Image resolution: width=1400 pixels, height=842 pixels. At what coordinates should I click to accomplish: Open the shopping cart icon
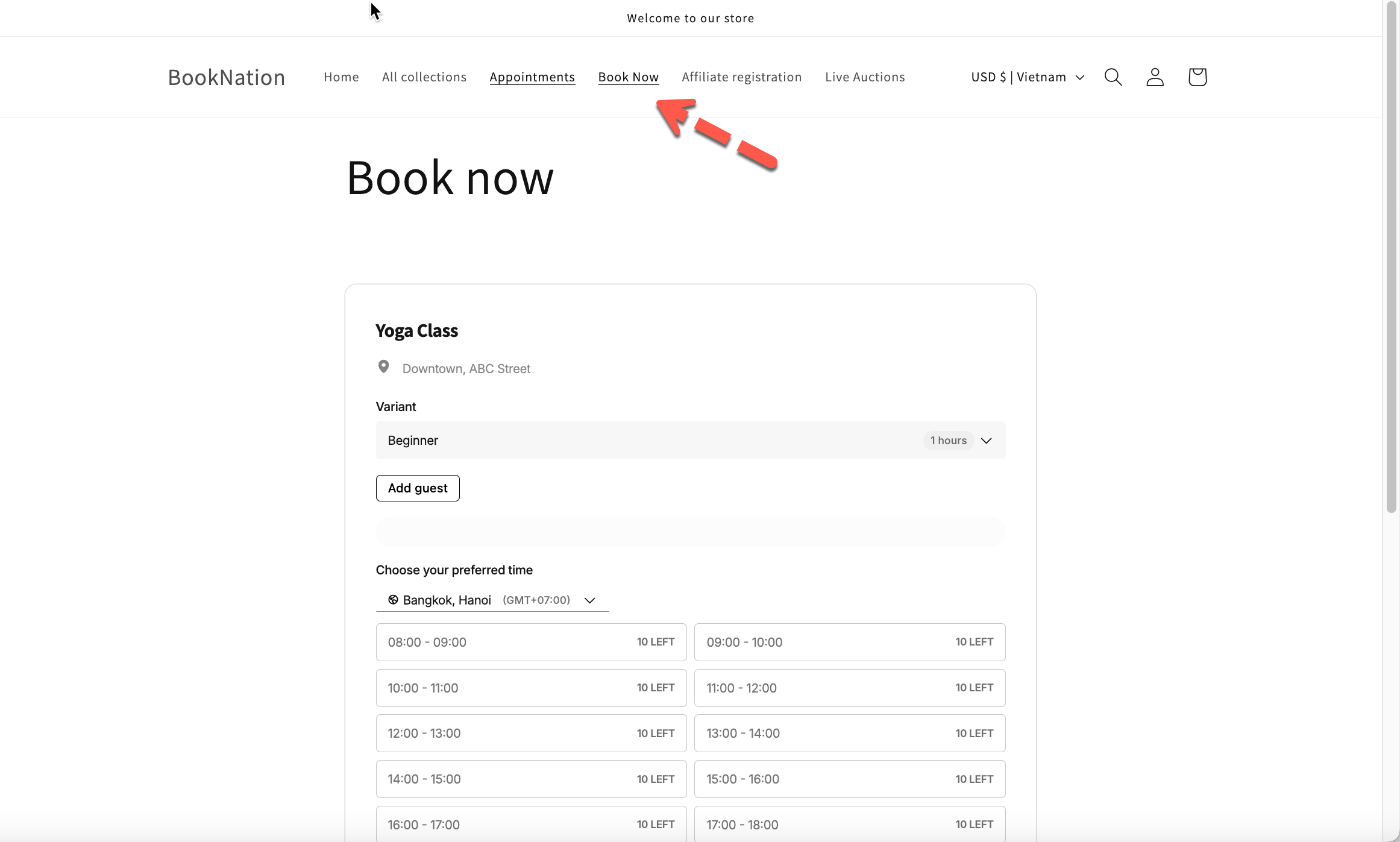click(1197, 77)
